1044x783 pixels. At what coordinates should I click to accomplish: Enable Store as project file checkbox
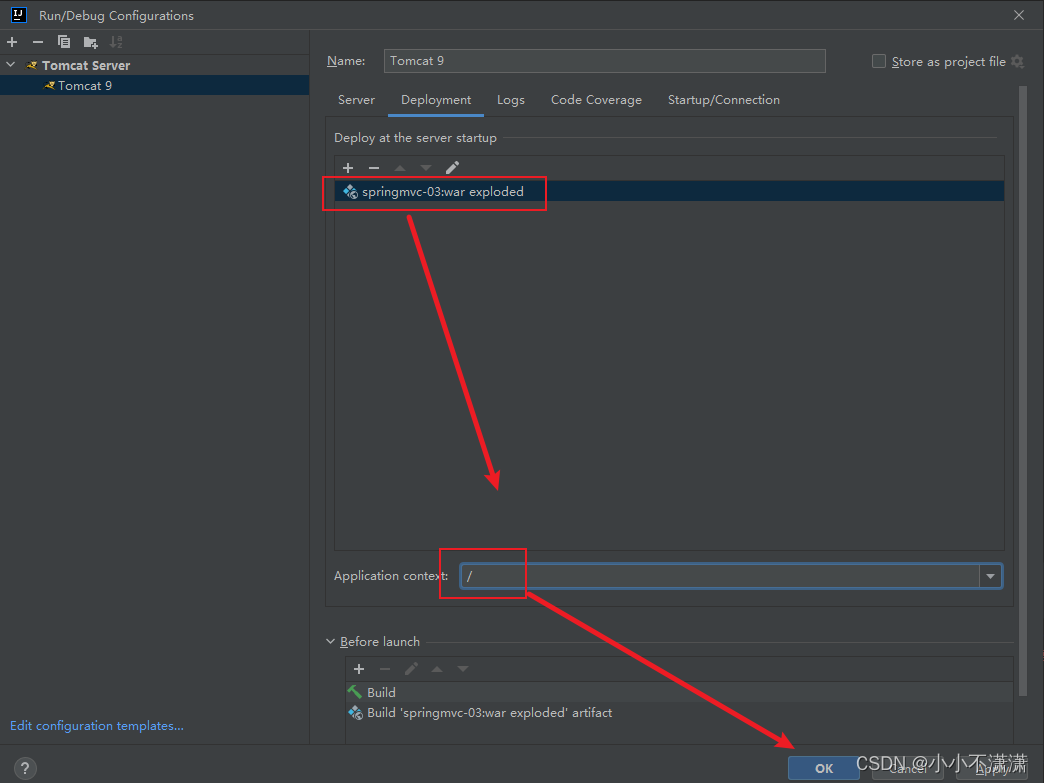click(879, 61)
